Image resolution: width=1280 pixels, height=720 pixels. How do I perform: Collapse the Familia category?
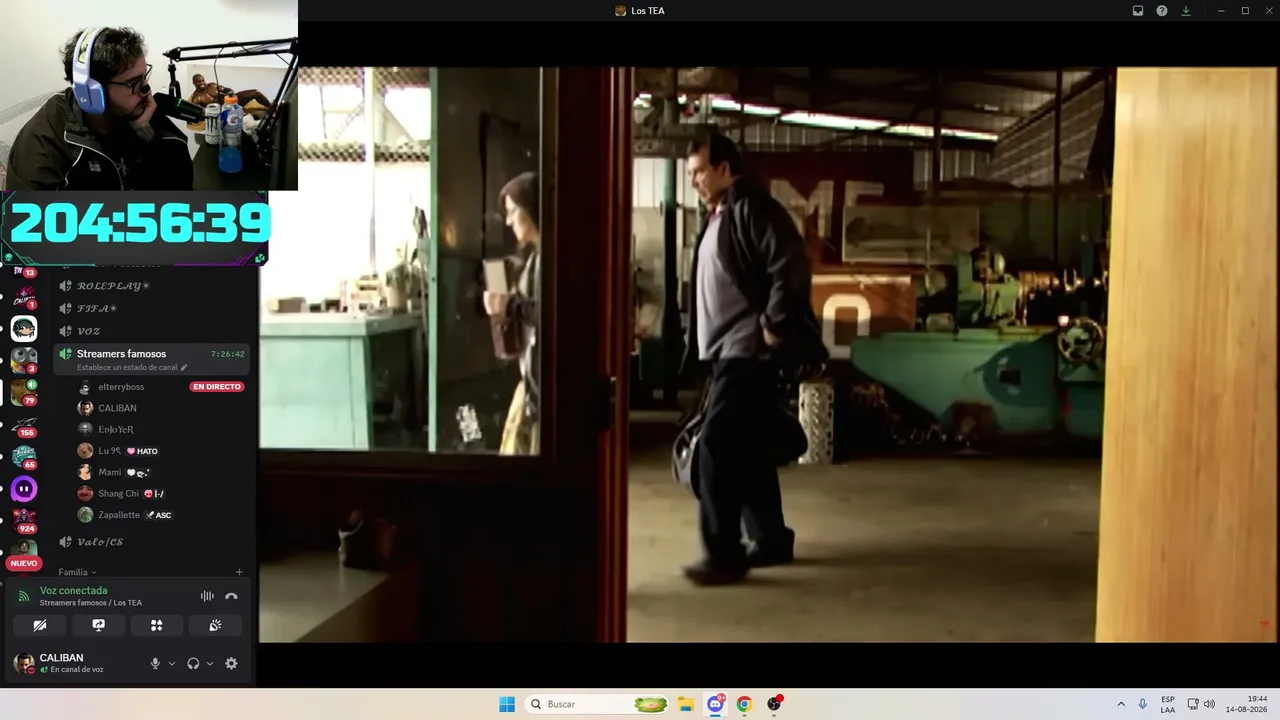(x=77, y=572)
